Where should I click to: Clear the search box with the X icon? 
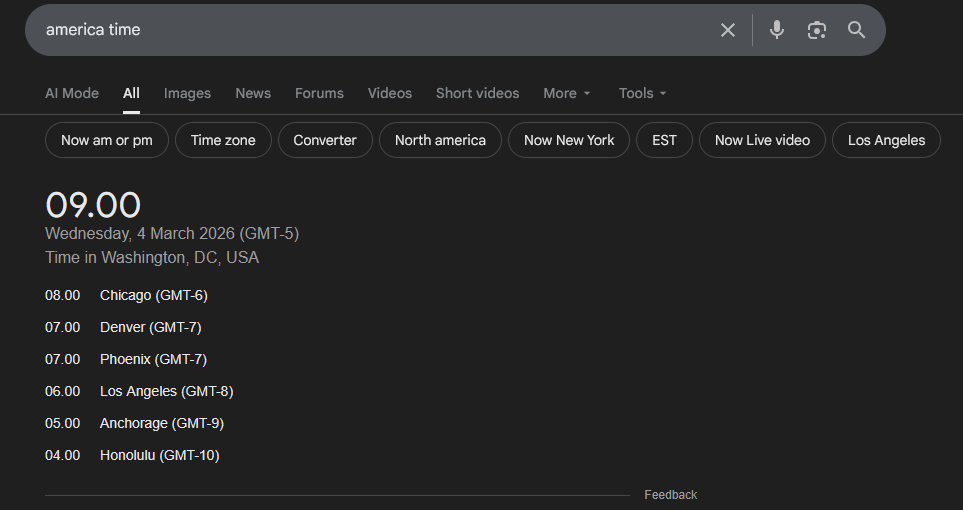[x=728, y=30]
